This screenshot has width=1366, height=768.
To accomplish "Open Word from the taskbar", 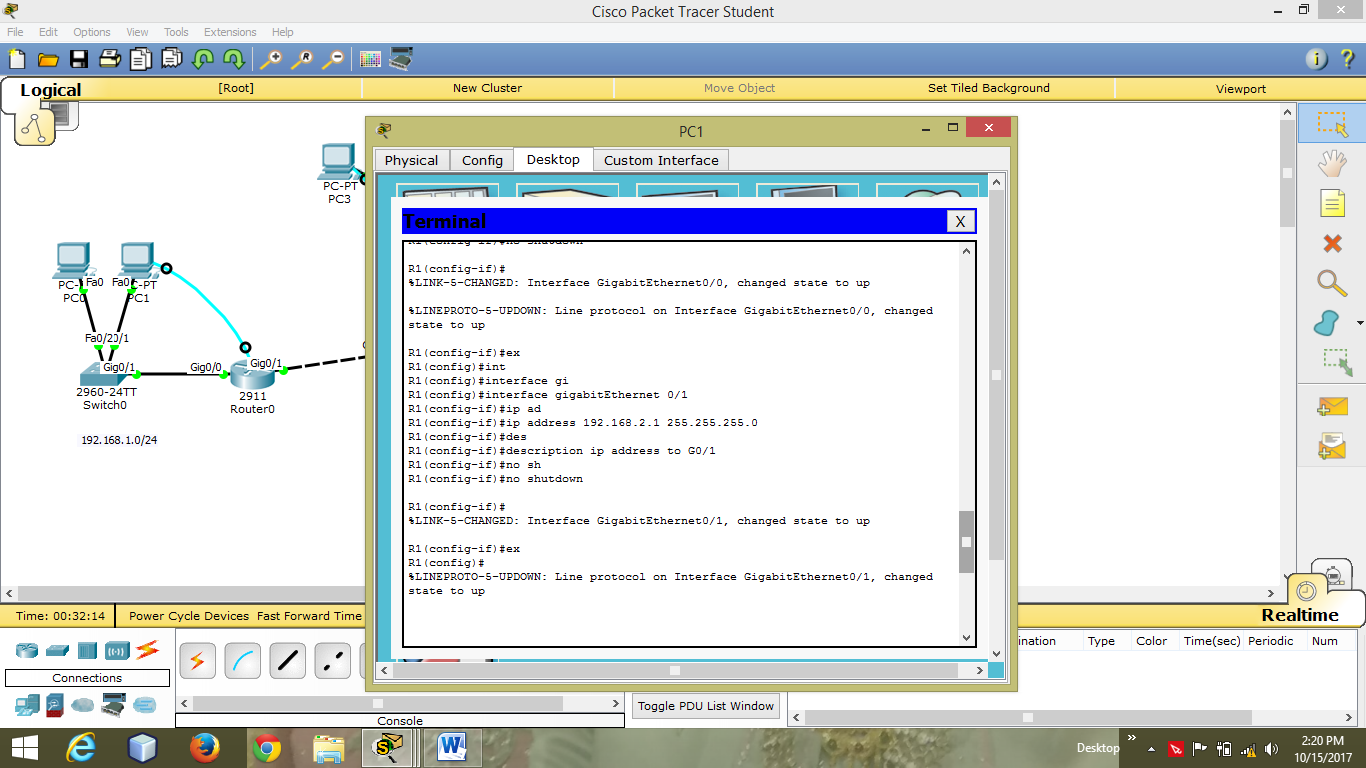I will [x=453, y=747].
